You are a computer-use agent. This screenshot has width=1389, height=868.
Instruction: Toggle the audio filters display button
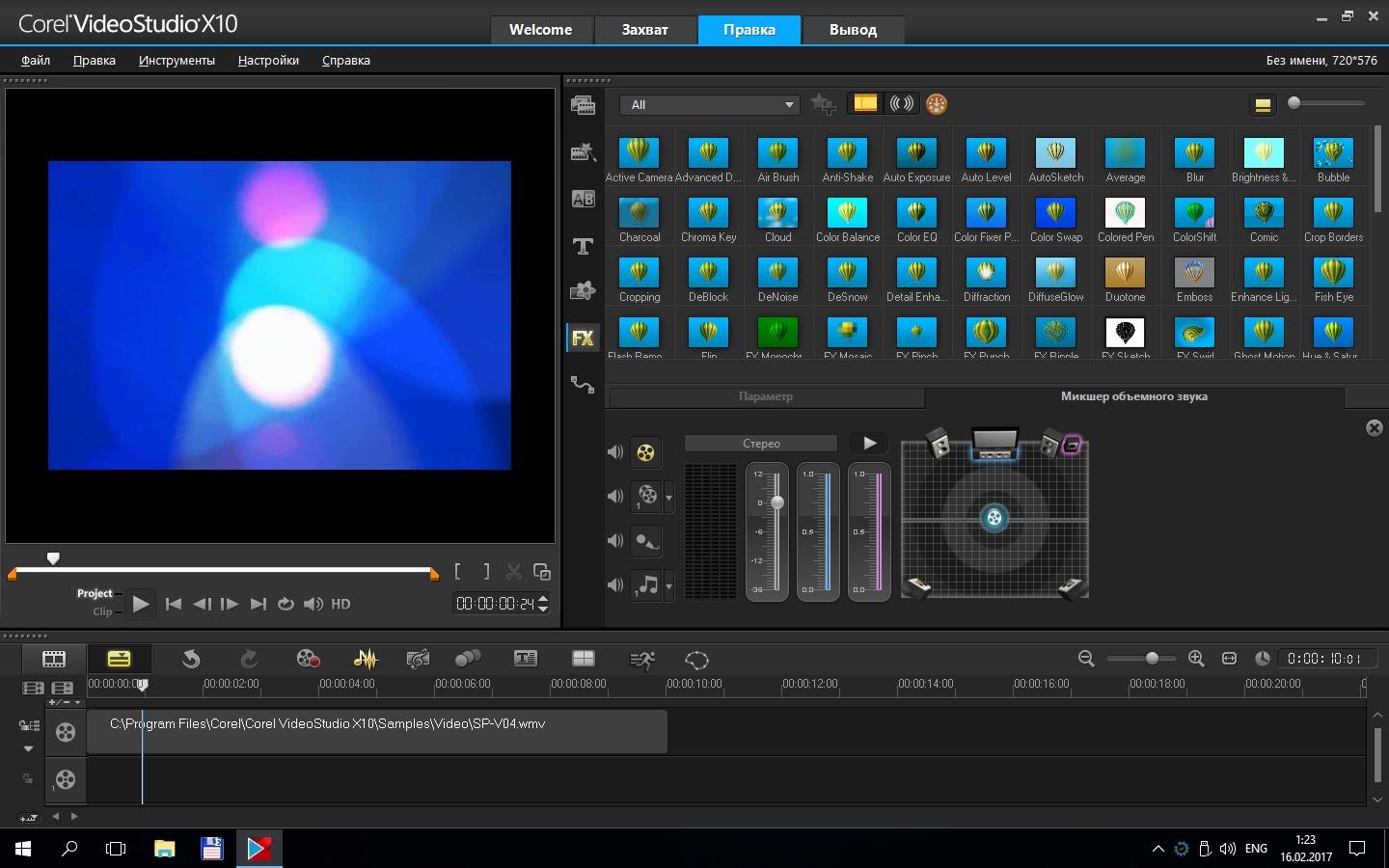tap(901, 103)
